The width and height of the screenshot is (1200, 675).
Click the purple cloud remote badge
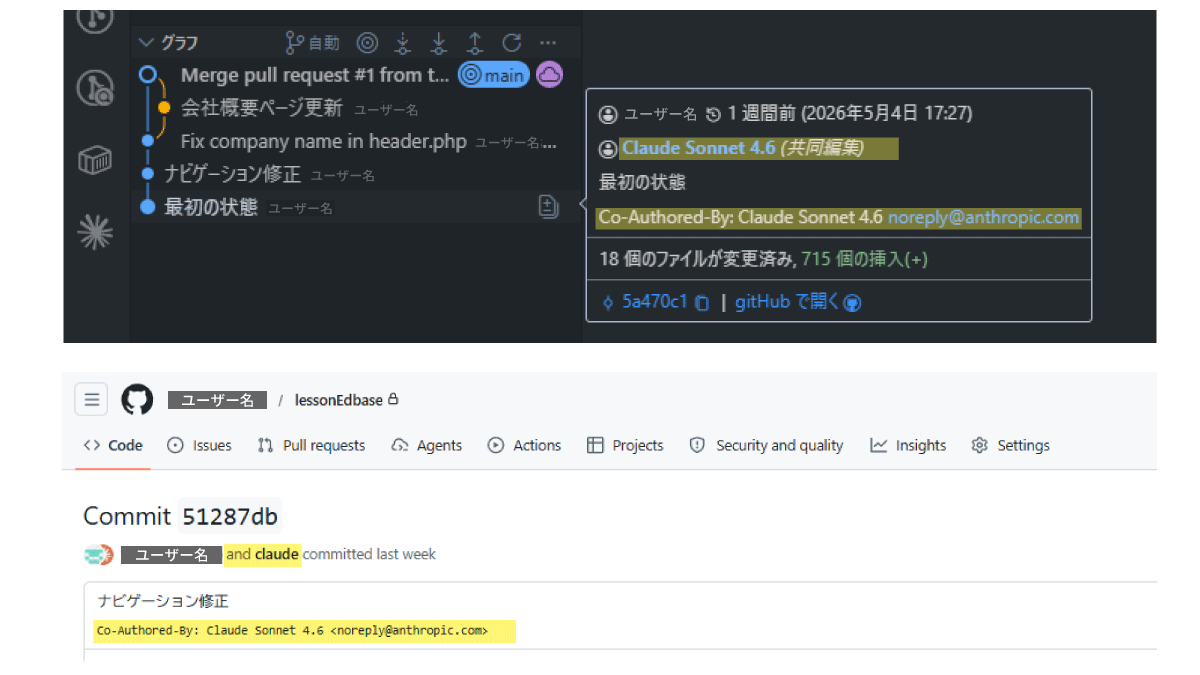549,74
